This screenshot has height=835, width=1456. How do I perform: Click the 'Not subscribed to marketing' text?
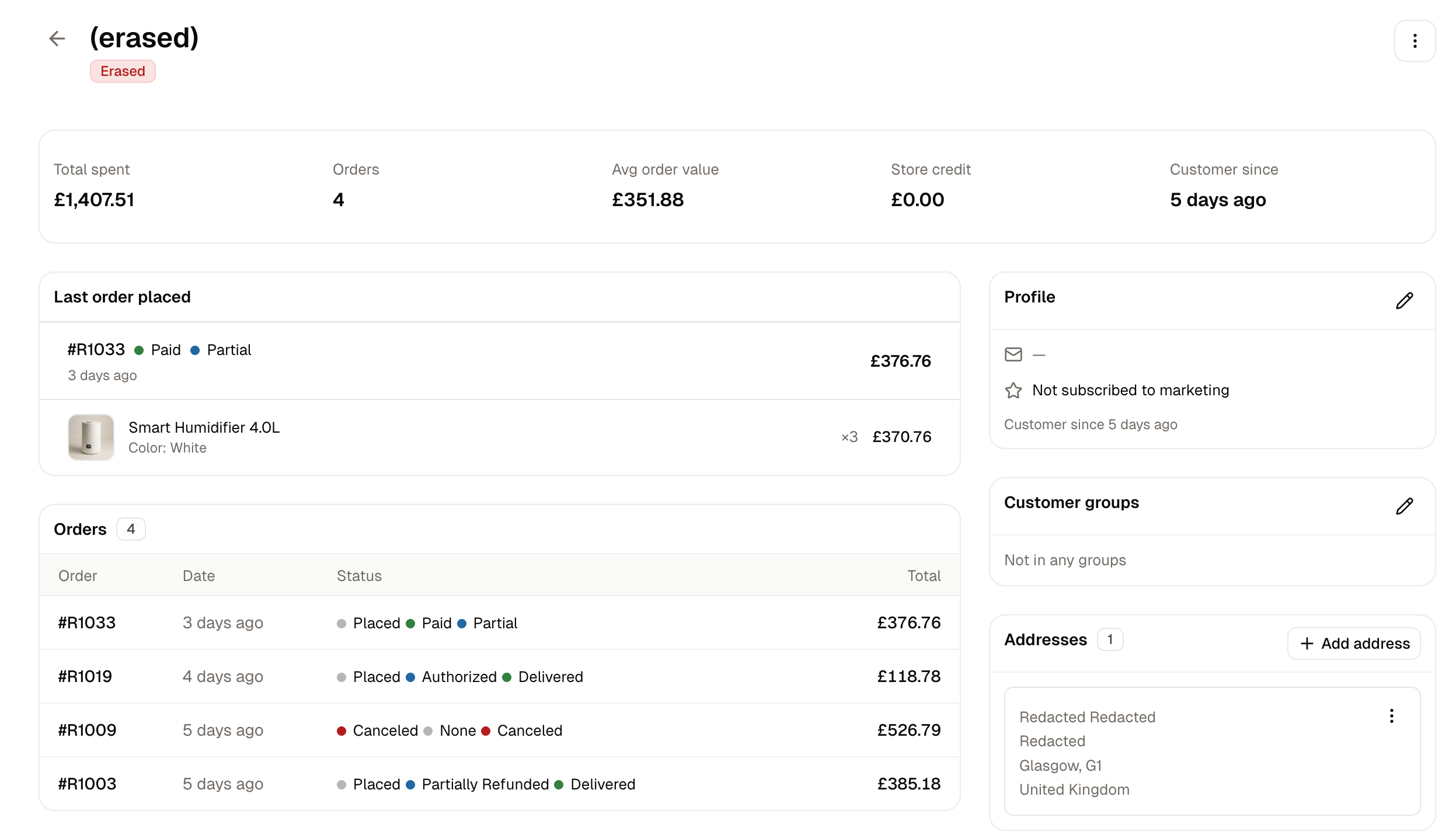click(1130, 390)
